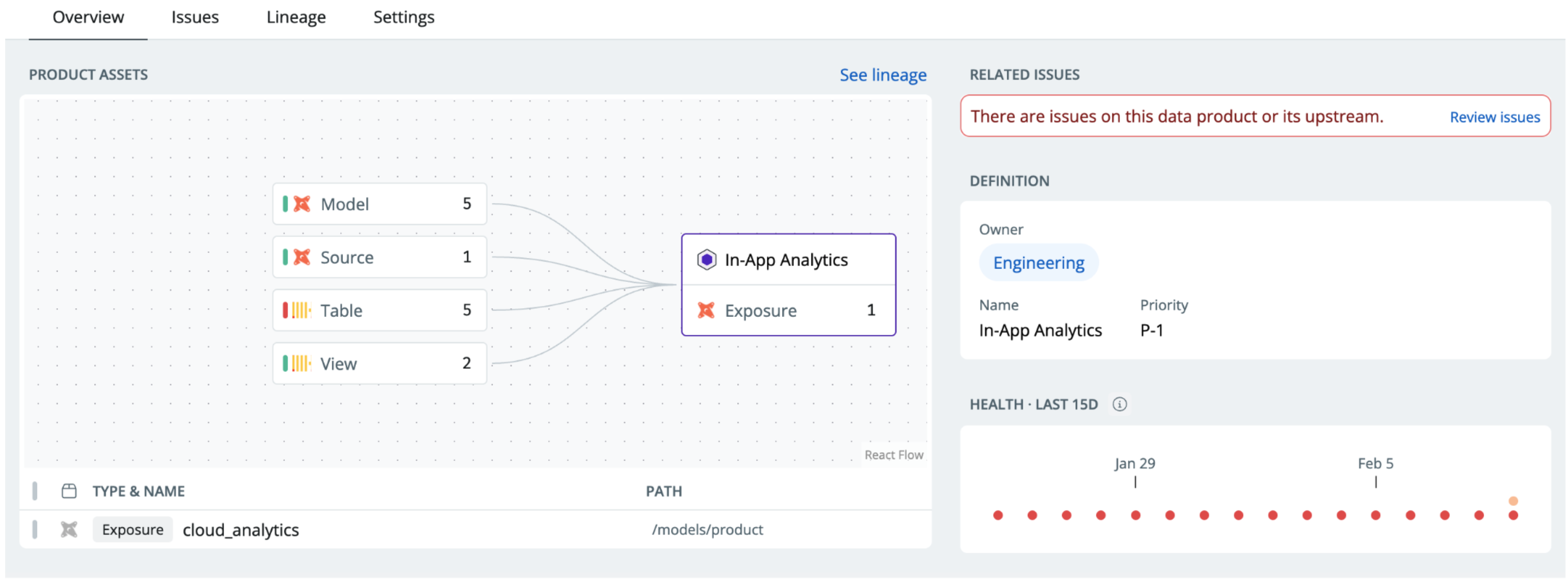Click the React Flow attribution label
Viewport: 1568px width, 579px height.
[x=894, y=455]
